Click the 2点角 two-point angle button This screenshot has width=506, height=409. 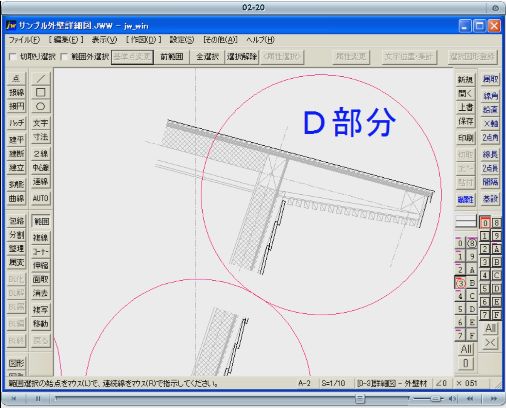pyautogui.click(x=490, y=137)
